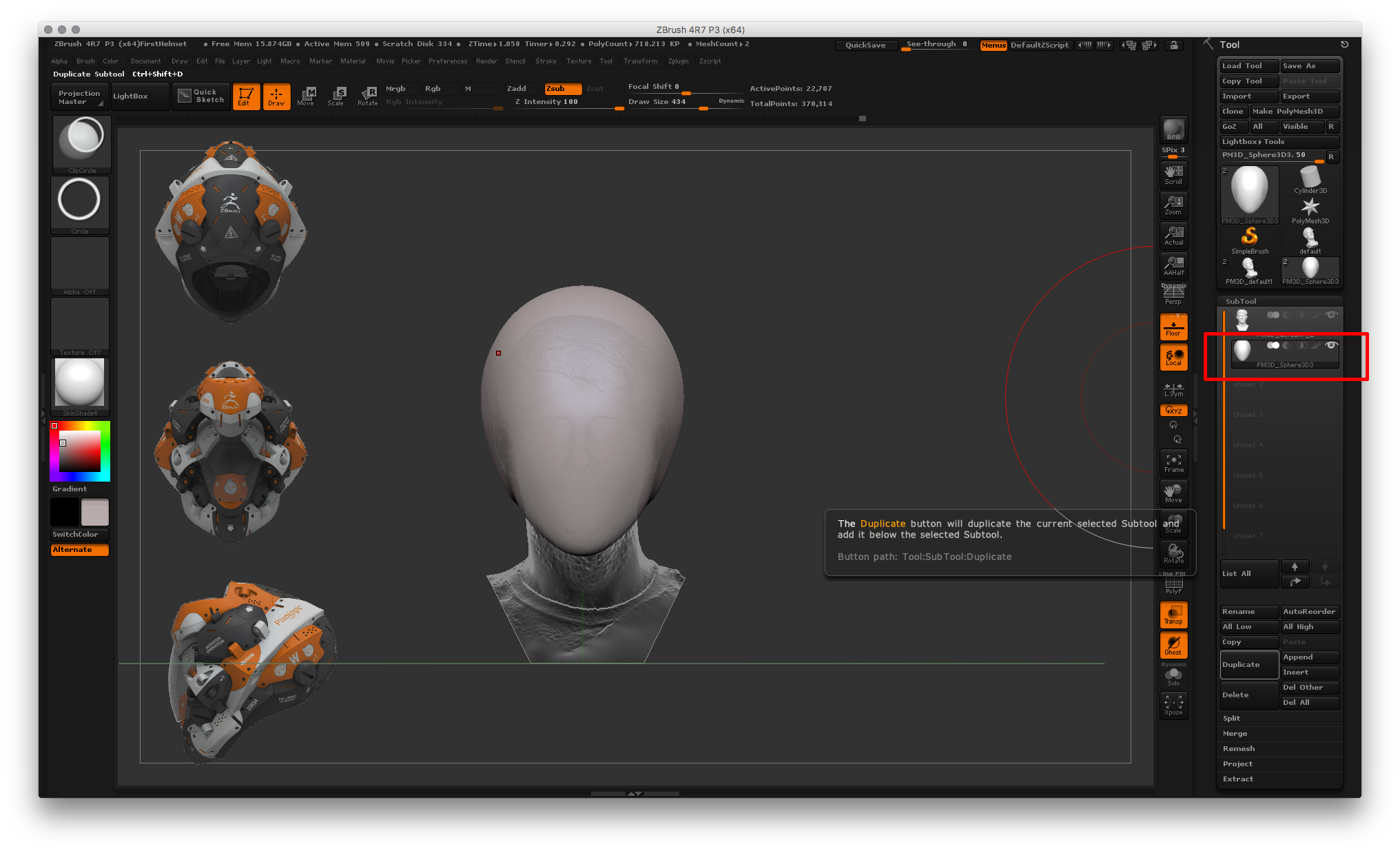Click the Frame mesh icon
The image size is (1400, 853).
[1173, 462]
